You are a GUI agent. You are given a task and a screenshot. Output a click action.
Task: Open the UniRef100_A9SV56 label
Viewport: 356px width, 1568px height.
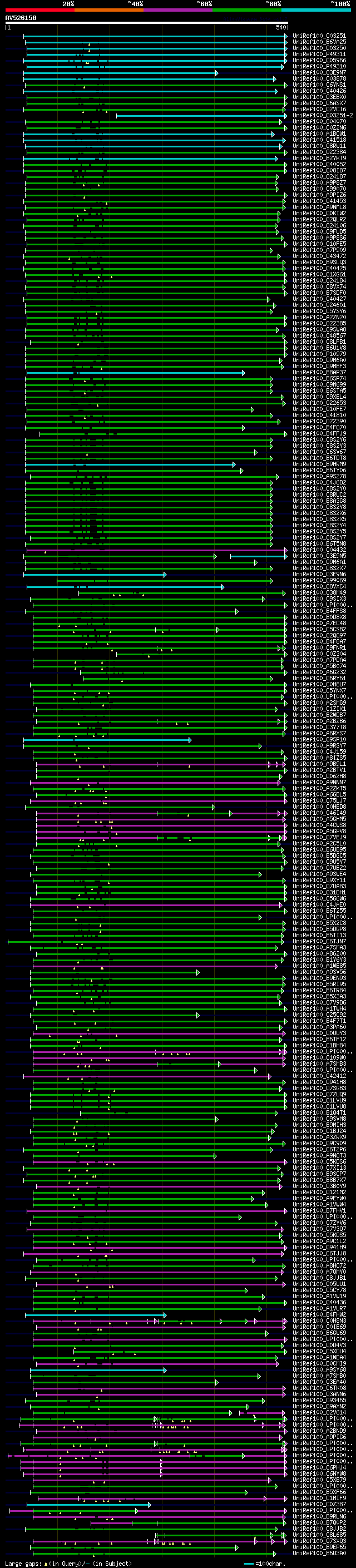click(x=319, y=972)
